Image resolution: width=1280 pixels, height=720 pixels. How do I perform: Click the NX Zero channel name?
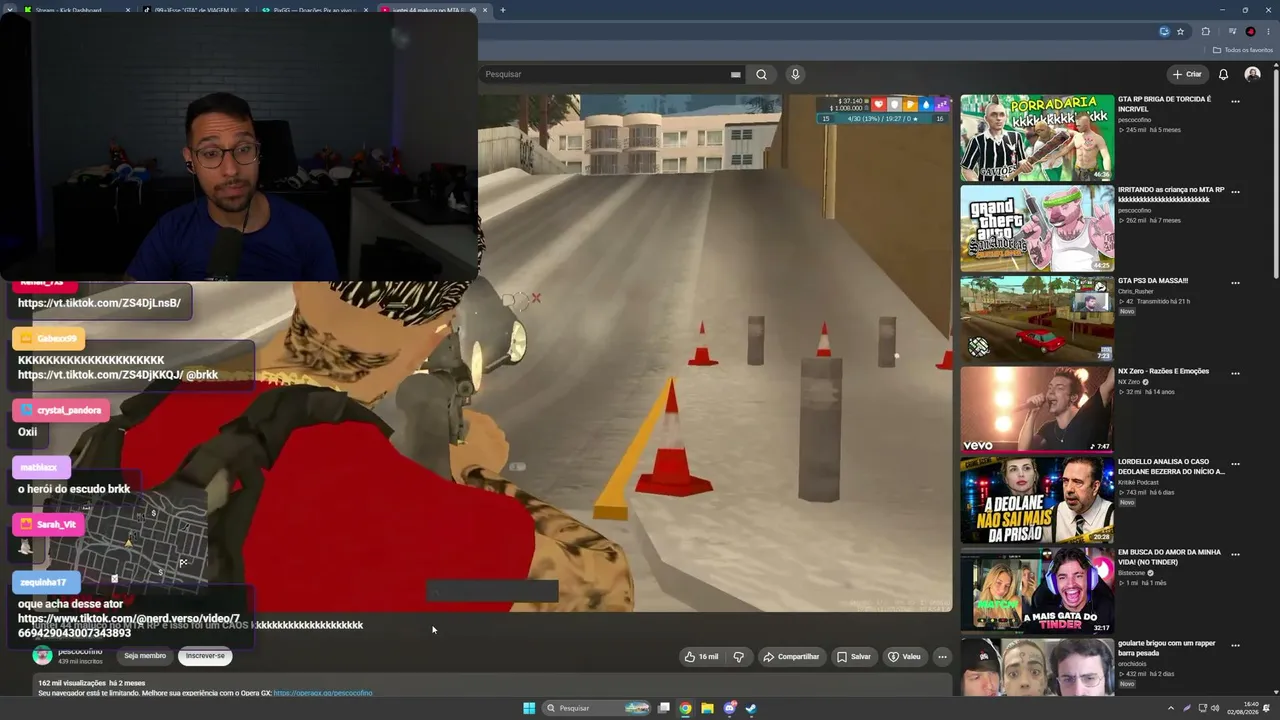(1130, 382)
